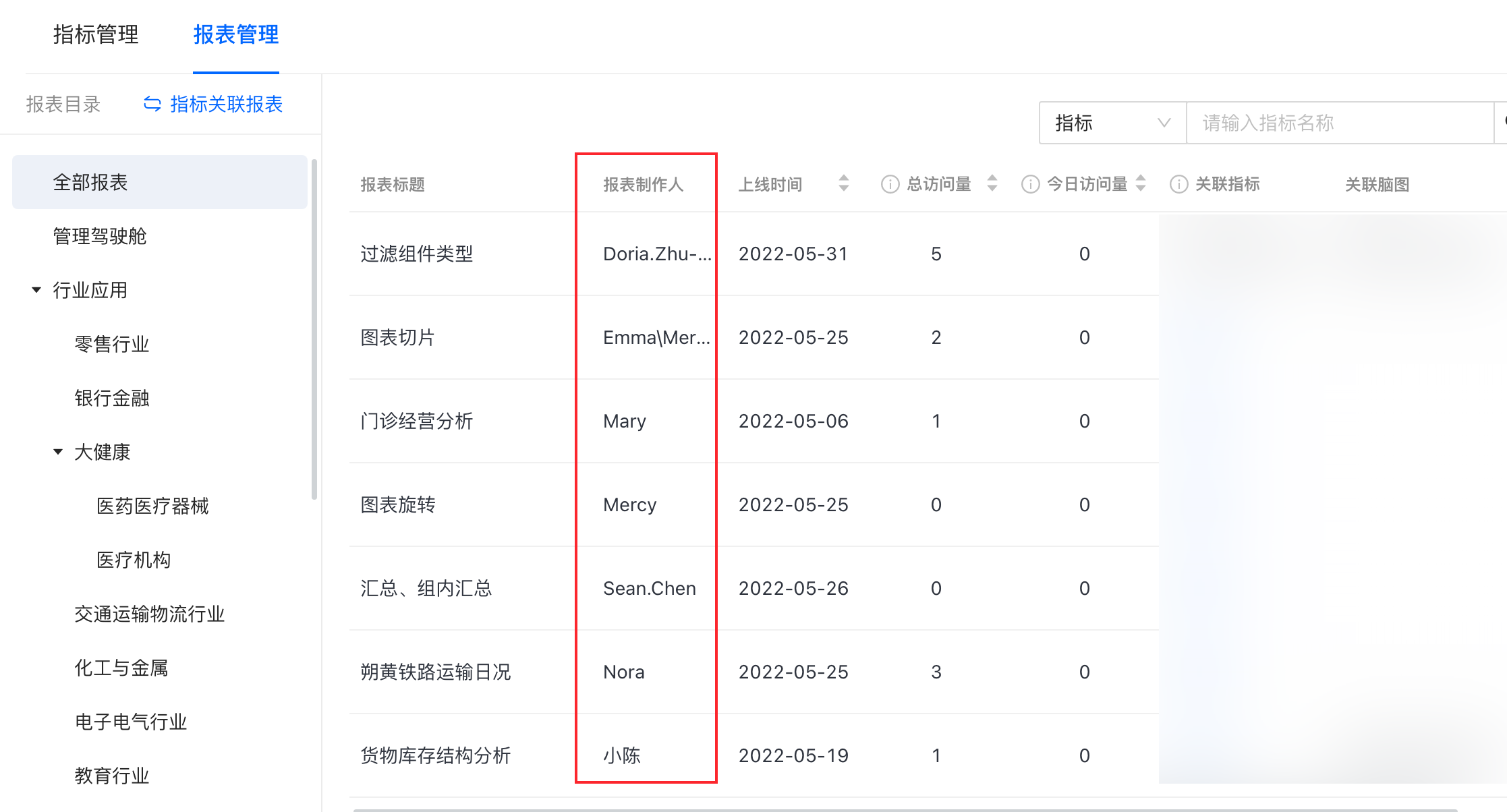Image resolution: width=1507 pixels, height=812 pixels.
Task: Click info icon beside 关联指标 header
Action: (x=1178, y=184)
